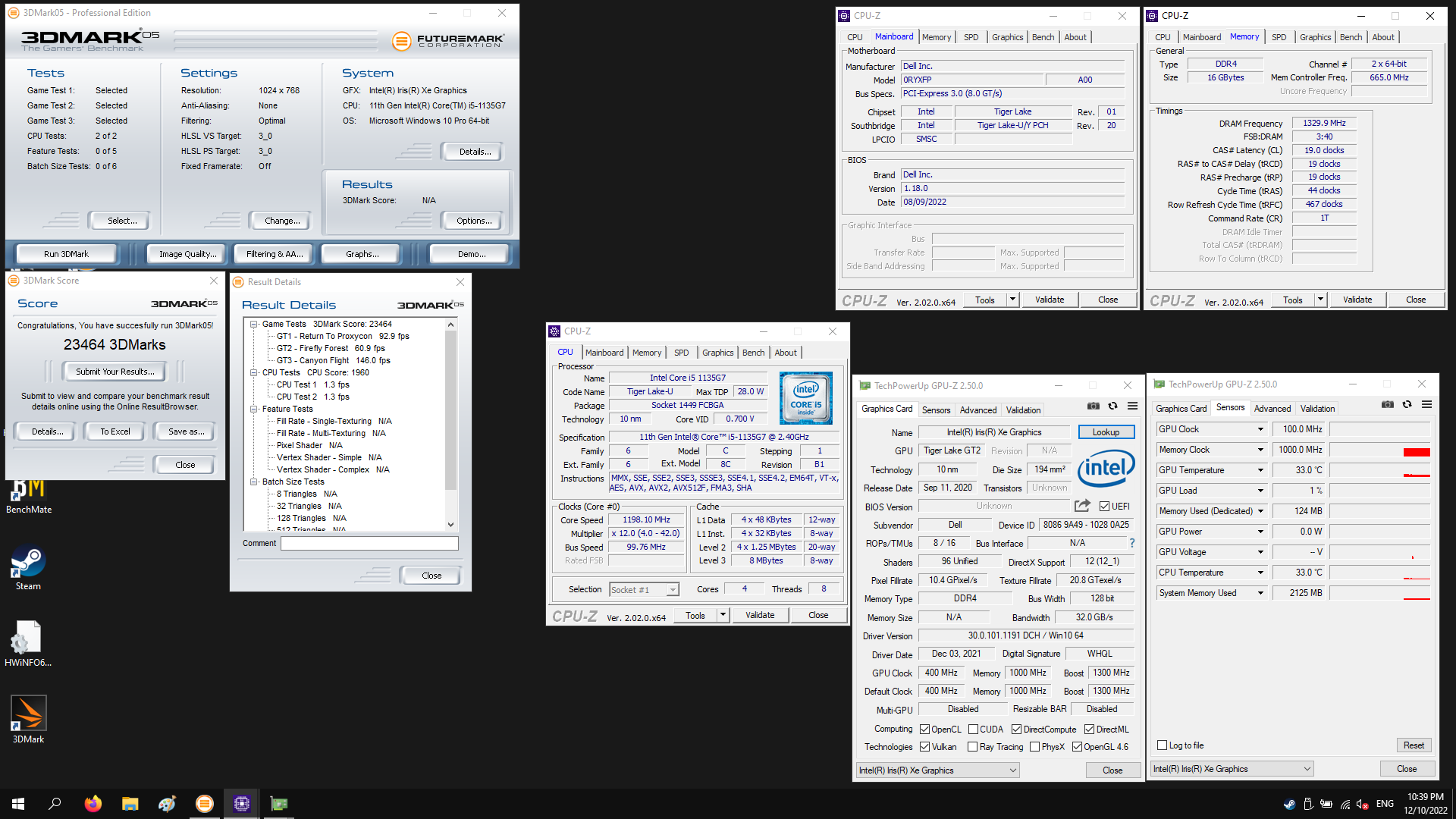Toggle the OpenCL checkbox

pos(924,730)
